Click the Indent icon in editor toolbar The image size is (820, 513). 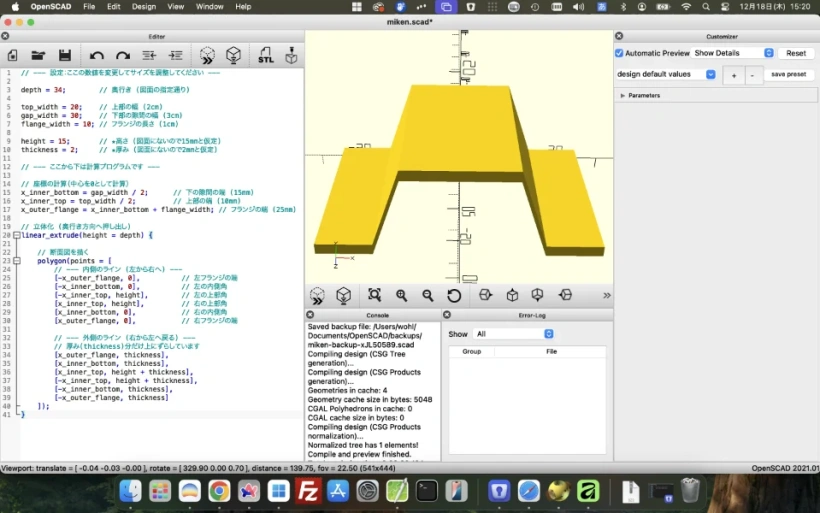(x=175, y=55)
